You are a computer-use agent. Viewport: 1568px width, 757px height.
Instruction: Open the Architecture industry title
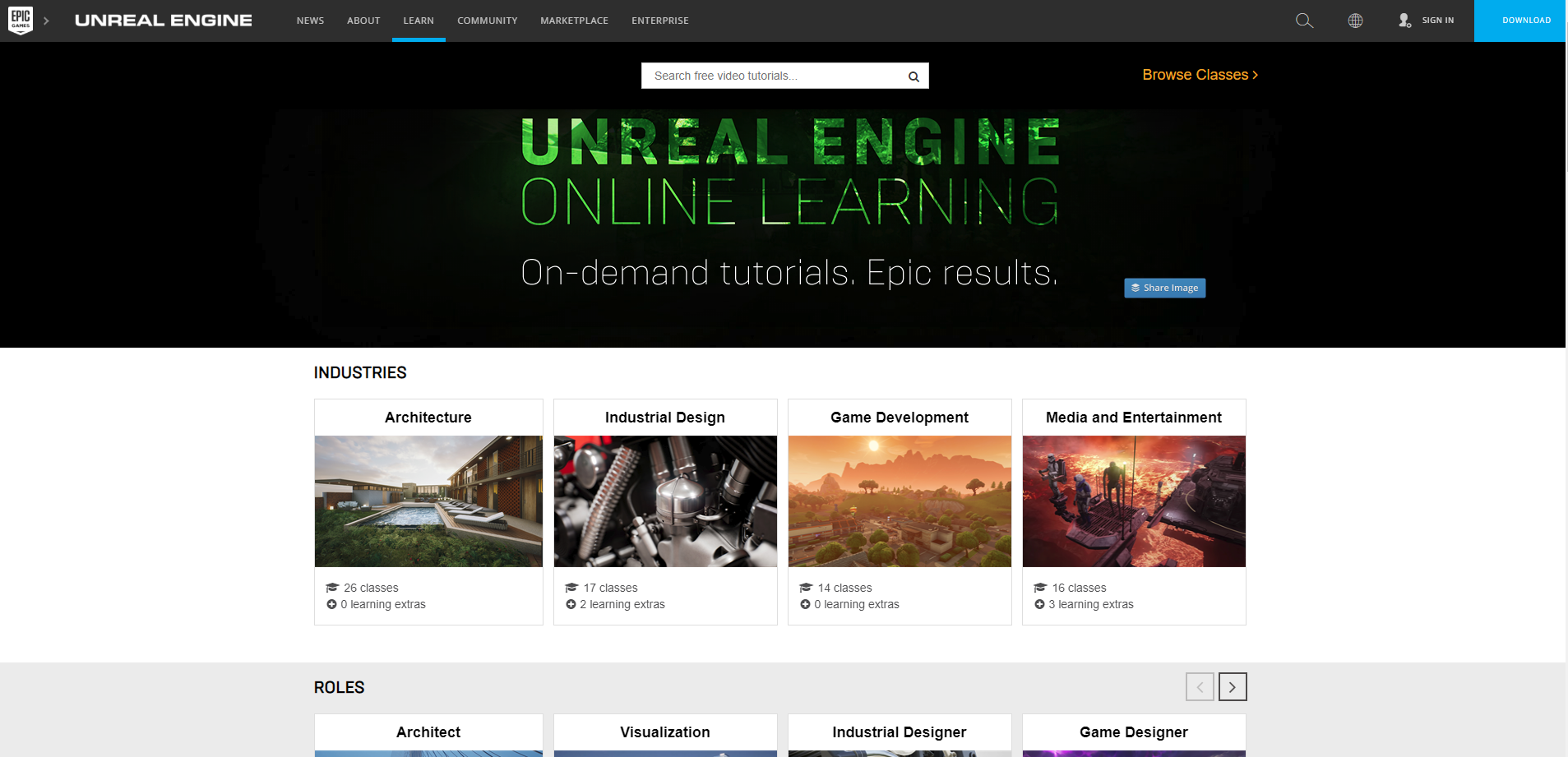tap(428, 418)
